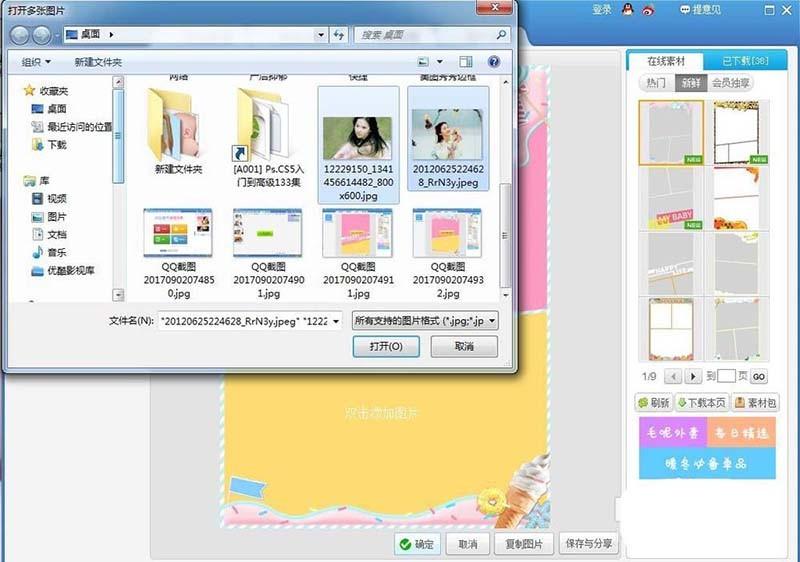Toggle the preview pane icon

tap(465, 62)
